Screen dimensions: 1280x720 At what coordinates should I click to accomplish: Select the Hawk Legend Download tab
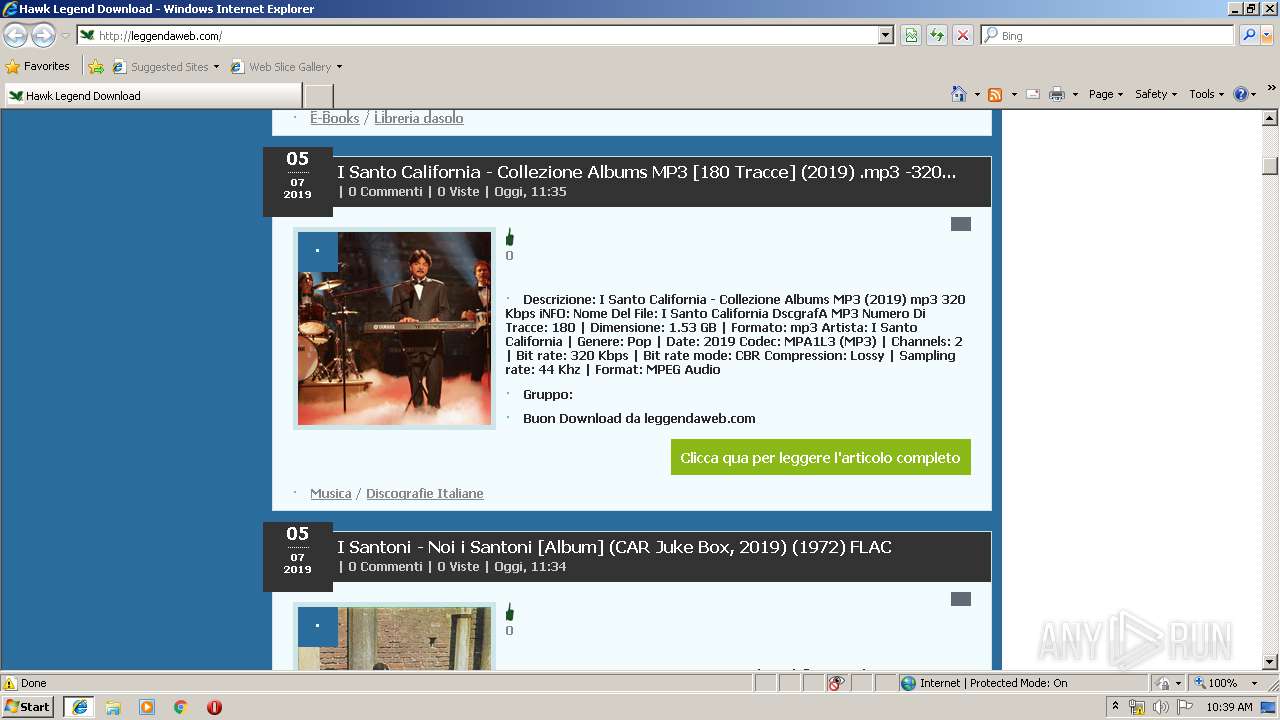[153, 96]
